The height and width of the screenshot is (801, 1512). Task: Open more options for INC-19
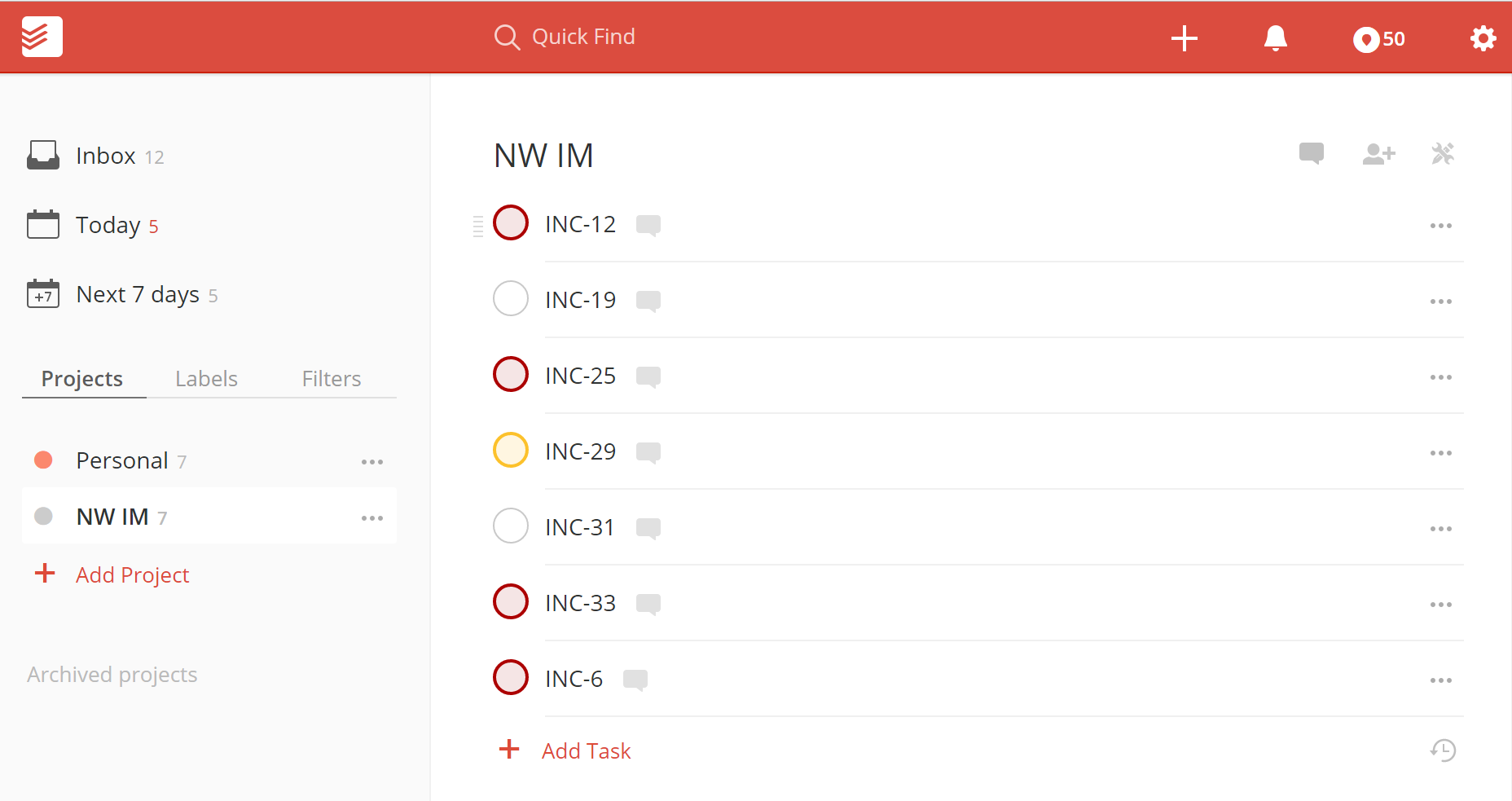pyautogui.click(x=1440, y=301)
